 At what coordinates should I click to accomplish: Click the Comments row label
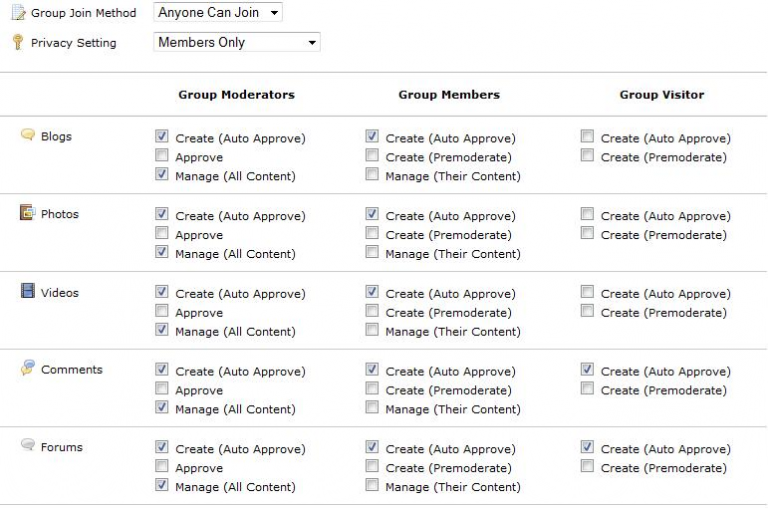72,369
